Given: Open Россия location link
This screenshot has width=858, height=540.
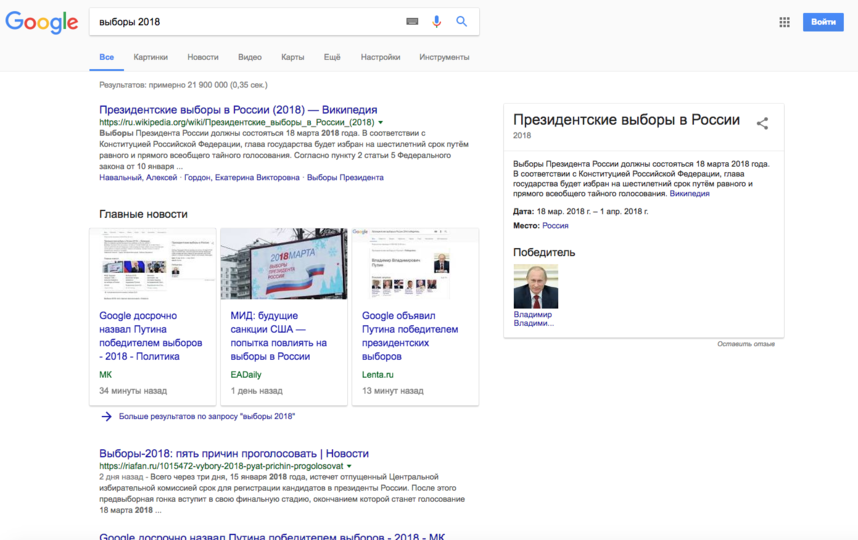Looking at the screenshot, I should pyautogui.click(x=555, y=225).
